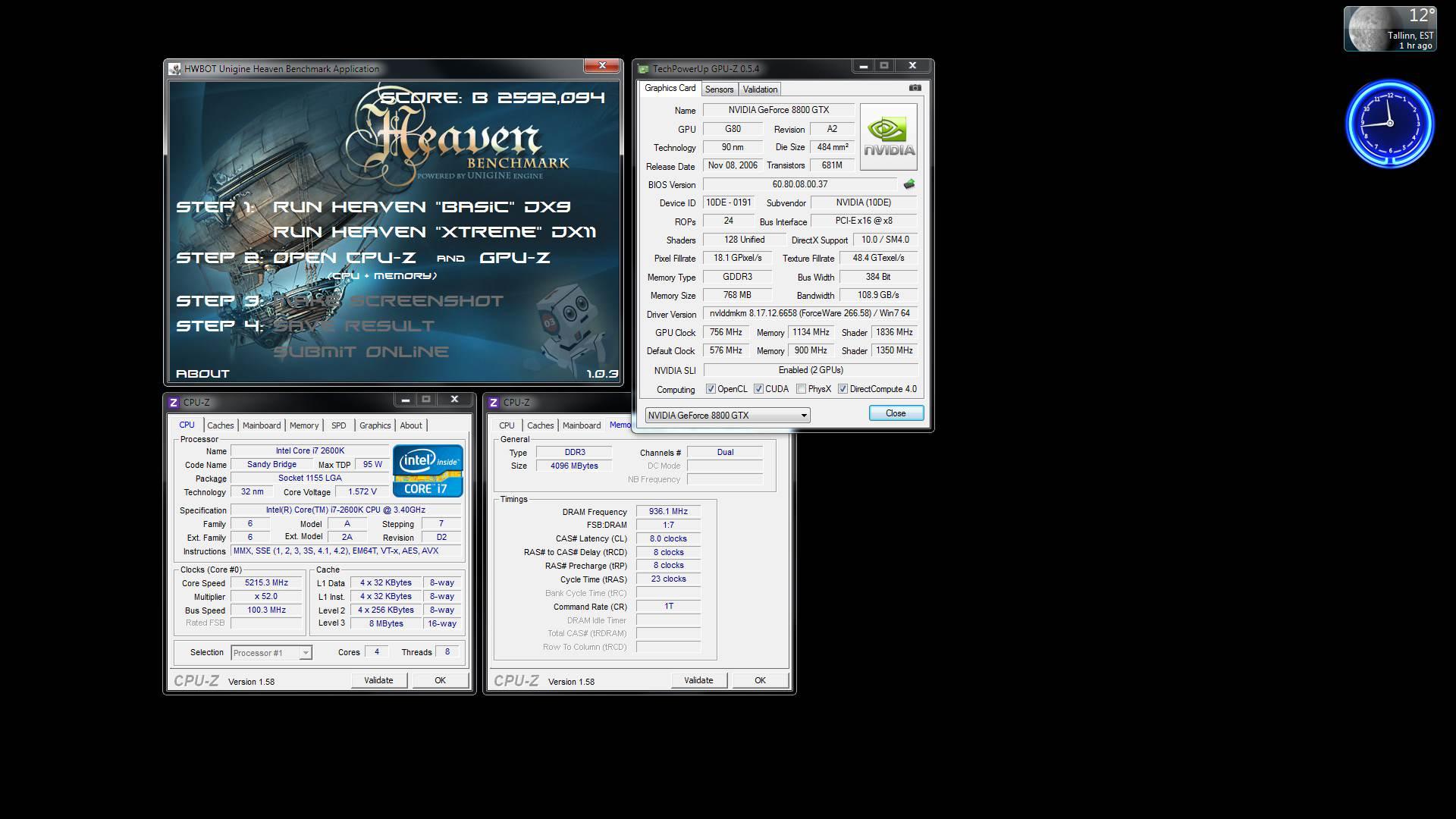The width and height of the screenshot is (1456, 819).
Task: Open the Processor #1 selection dropdown
Action: [x=271, y=652]
